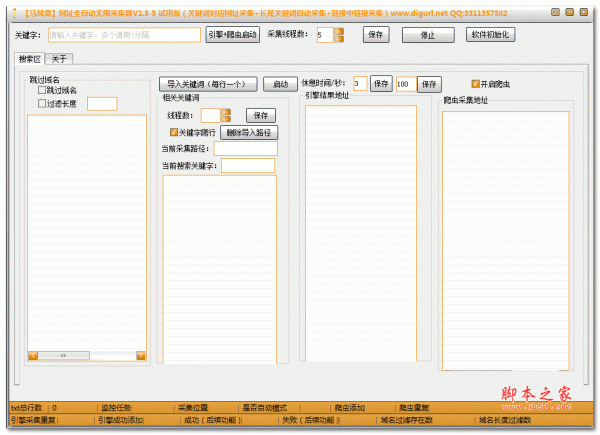
Task: Click the 删除导入路径 button
Action: [x=247, y=132]
